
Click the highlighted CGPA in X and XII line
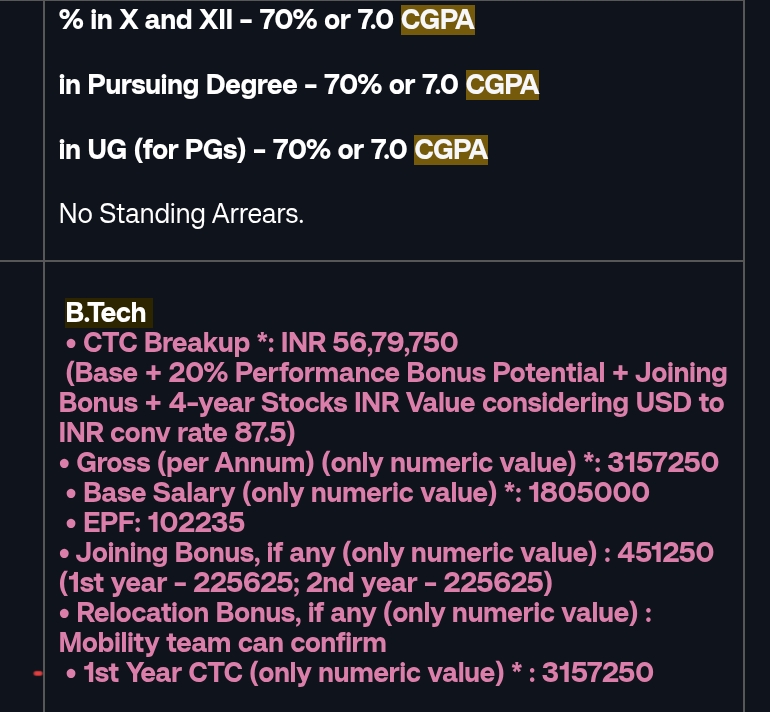coord(438,20)
